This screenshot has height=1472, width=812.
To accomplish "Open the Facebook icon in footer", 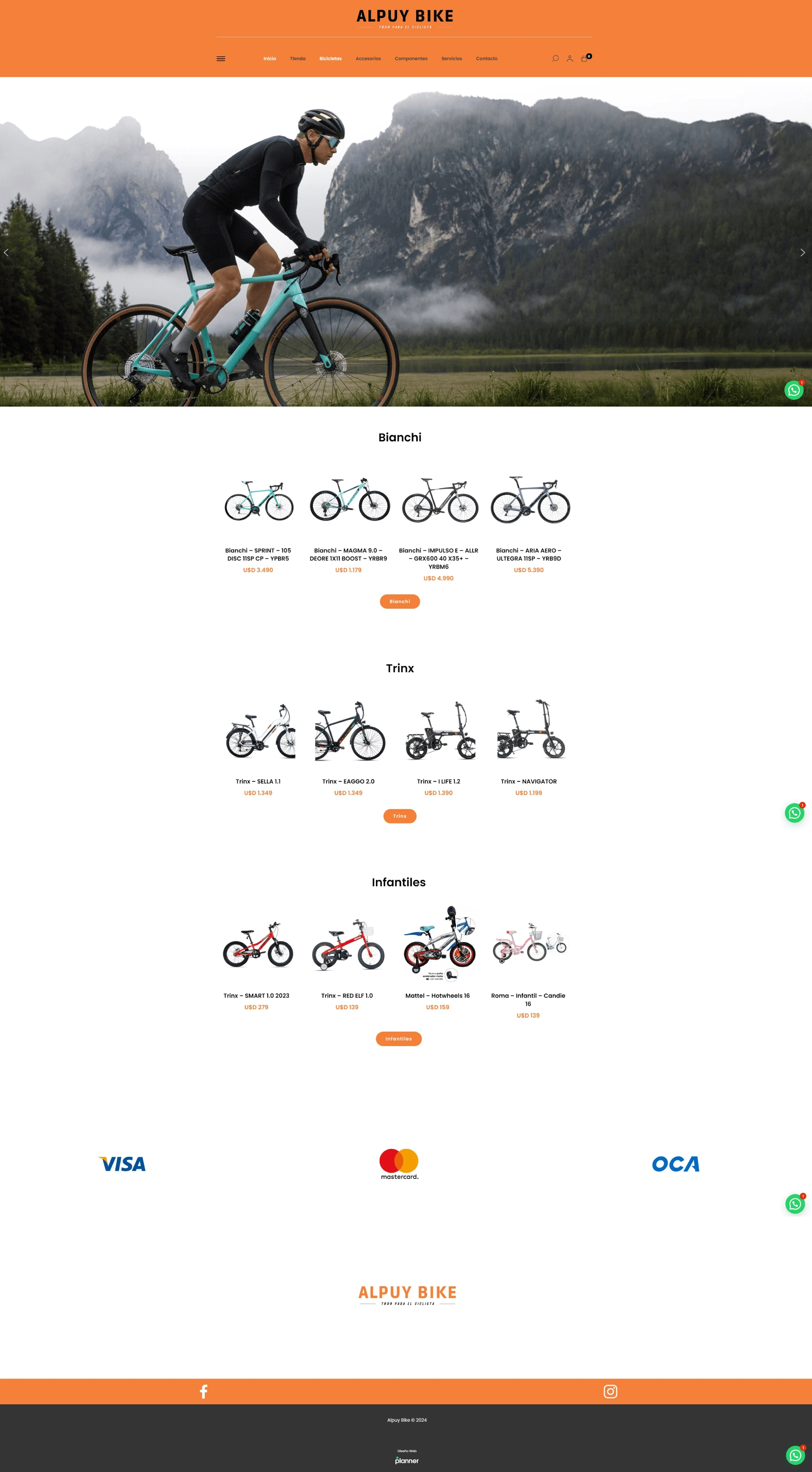I will tap(203, 1392).
